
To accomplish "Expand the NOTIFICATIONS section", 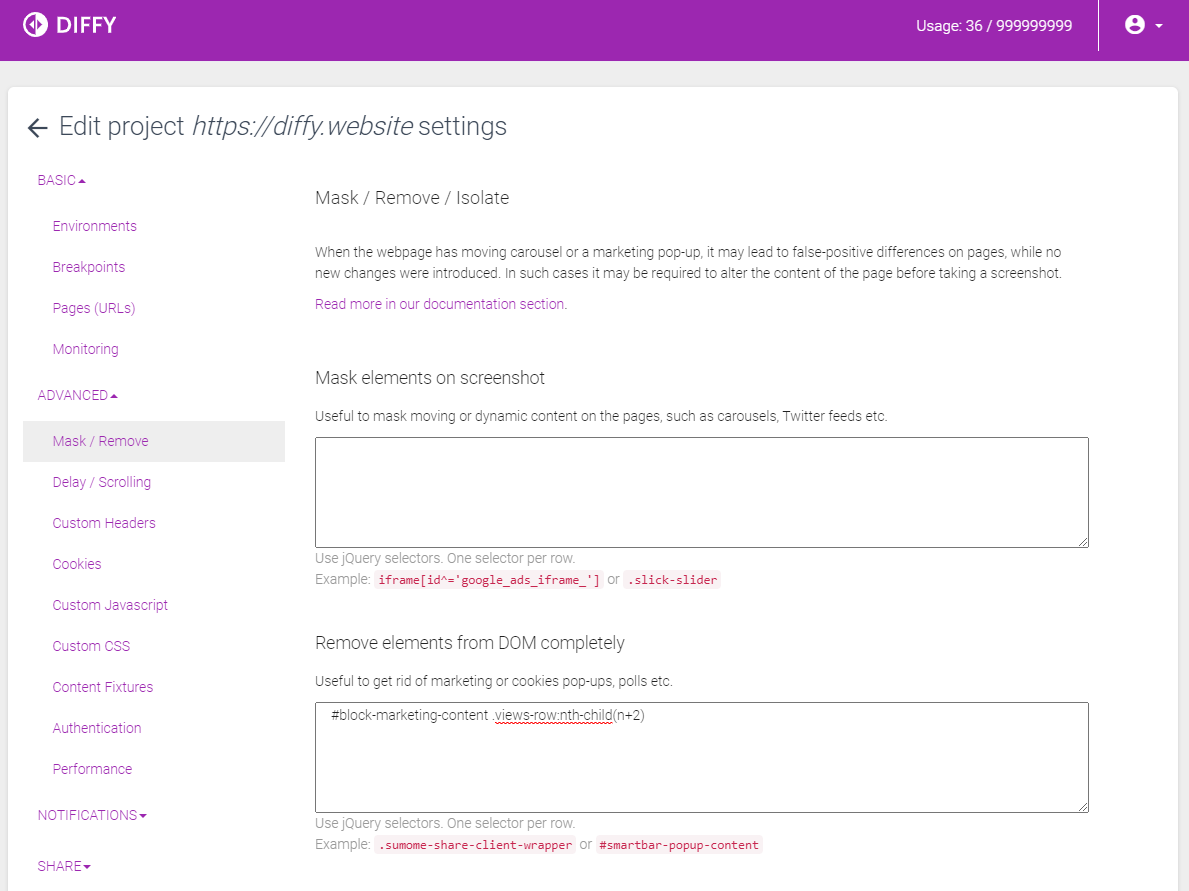I will (92, 816).
